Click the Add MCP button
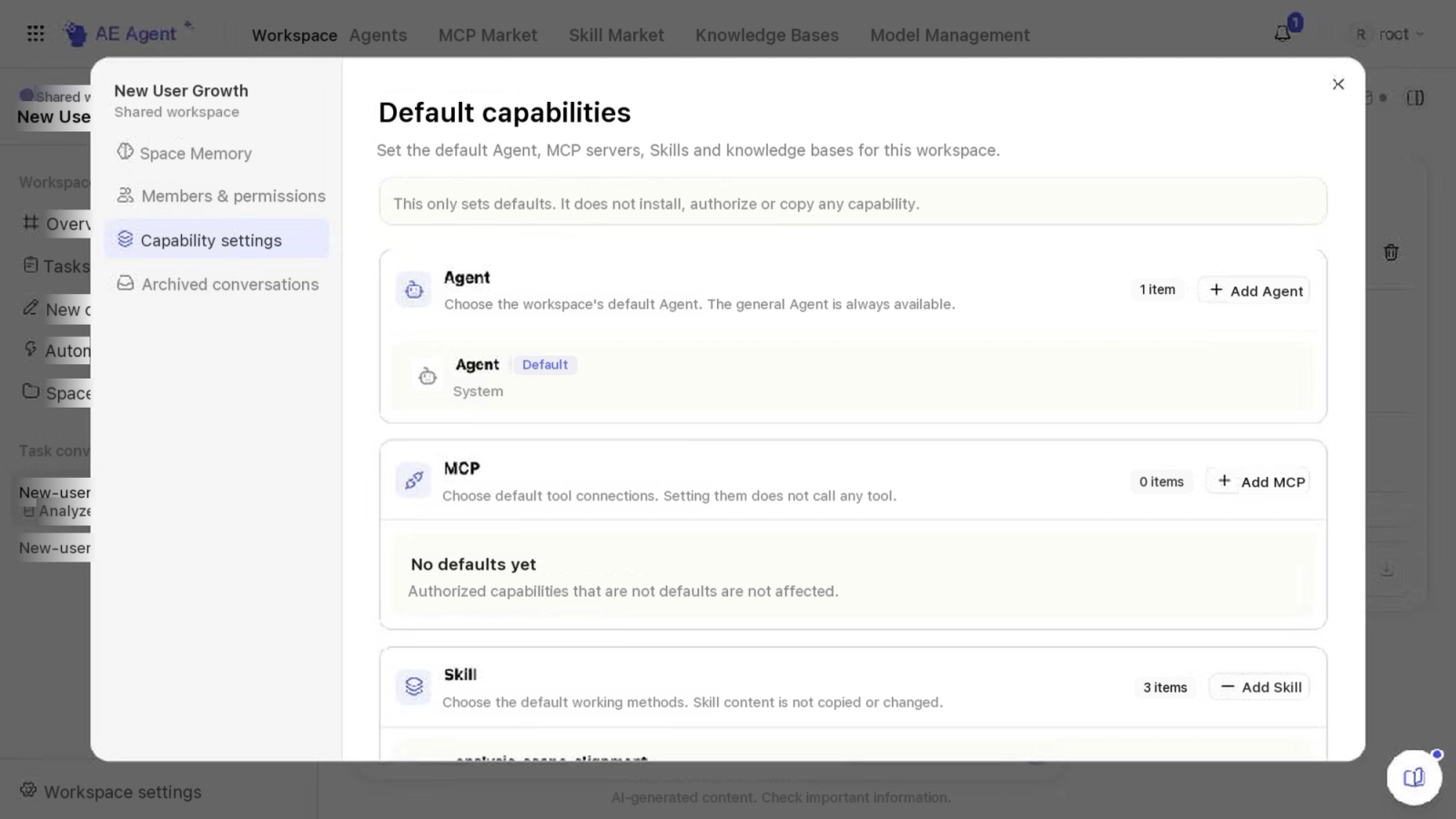The width and height of the screenshot is (1456, 819). pyautogui.click(x=1259, y=481)
